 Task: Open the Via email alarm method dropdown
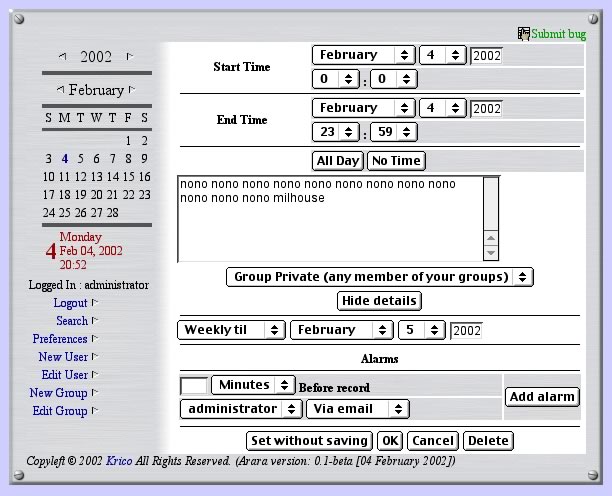pos(357,408)
